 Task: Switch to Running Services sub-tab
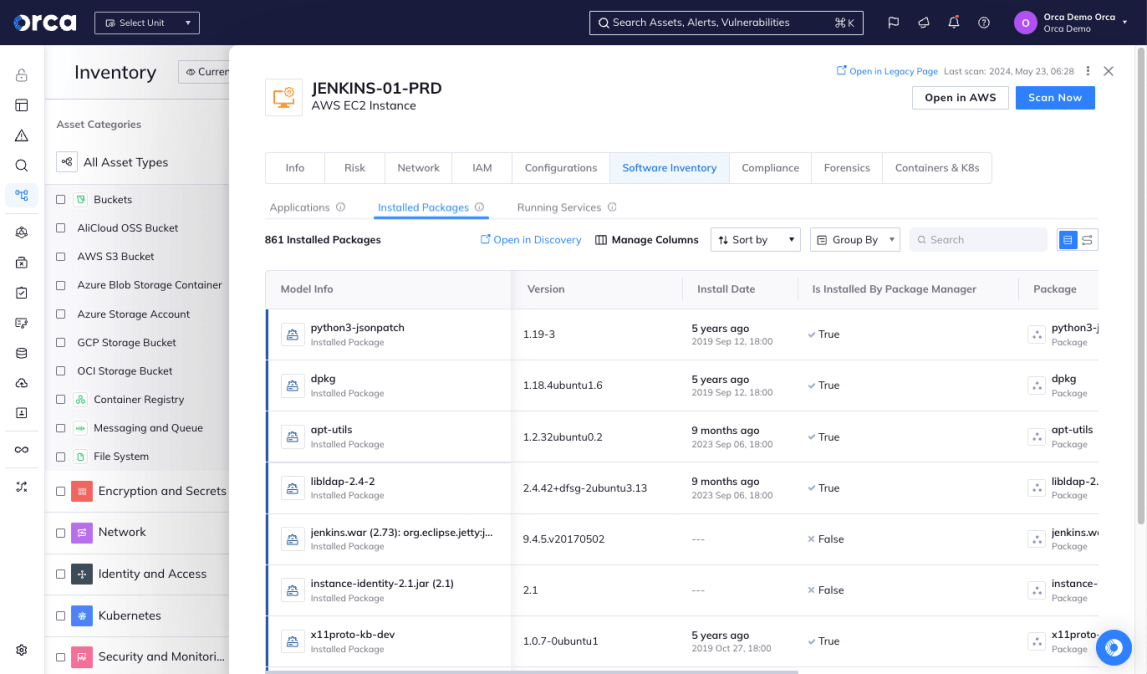[x=559, y=207]
